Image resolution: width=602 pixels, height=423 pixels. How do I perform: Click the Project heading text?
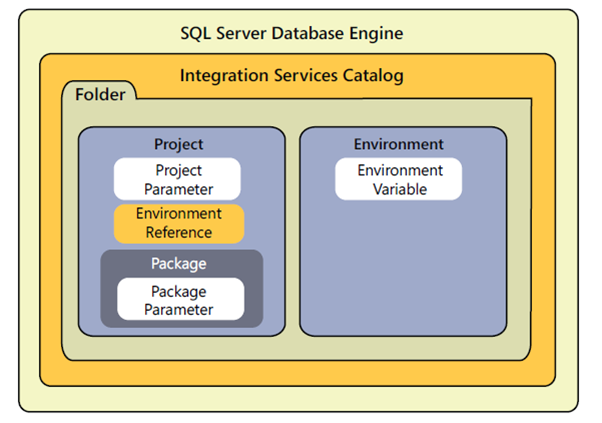coord(179,144)
